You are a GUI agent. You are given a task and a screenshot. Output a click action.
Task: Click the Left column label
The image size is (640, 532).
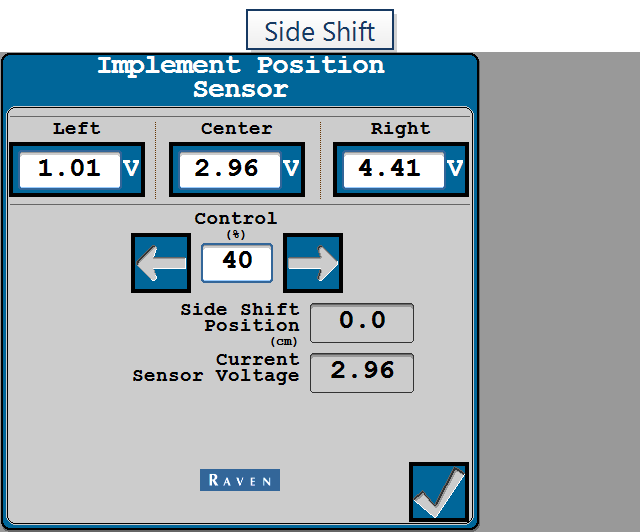click(x=77, y=129)
